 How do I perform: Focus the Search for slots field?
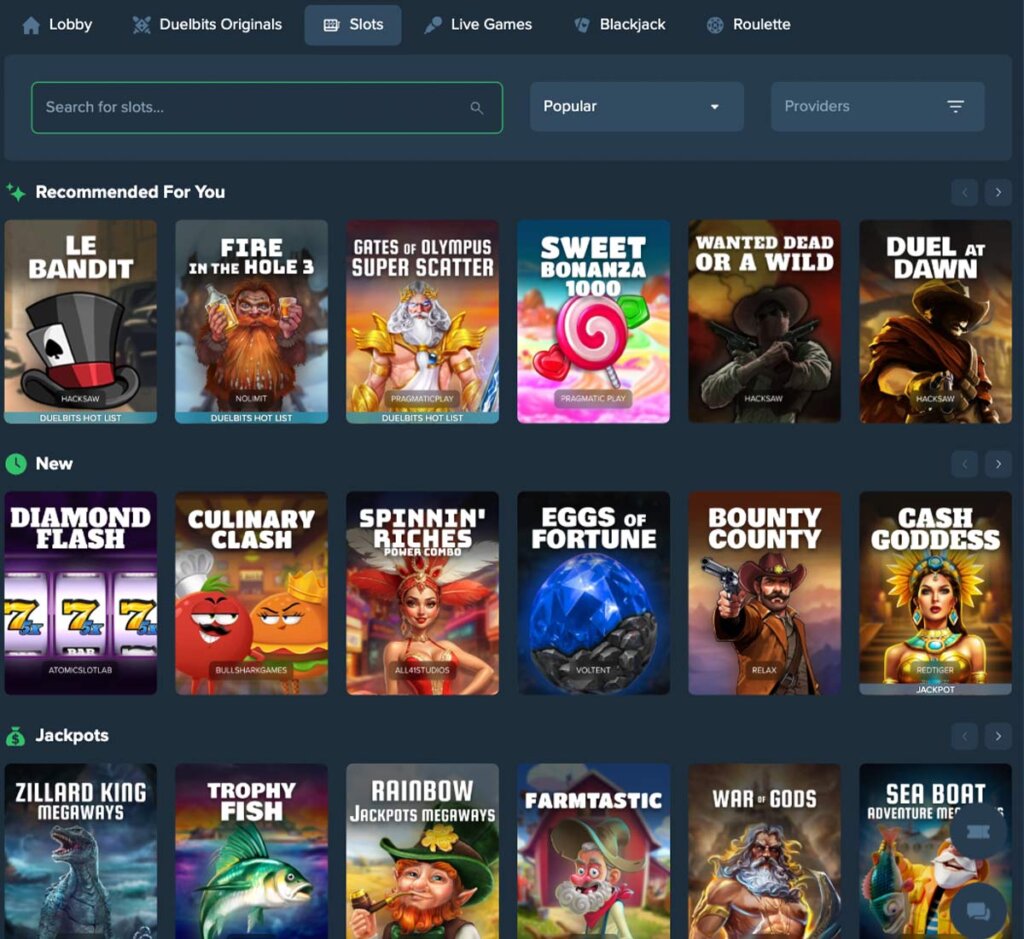click(266, 107)
